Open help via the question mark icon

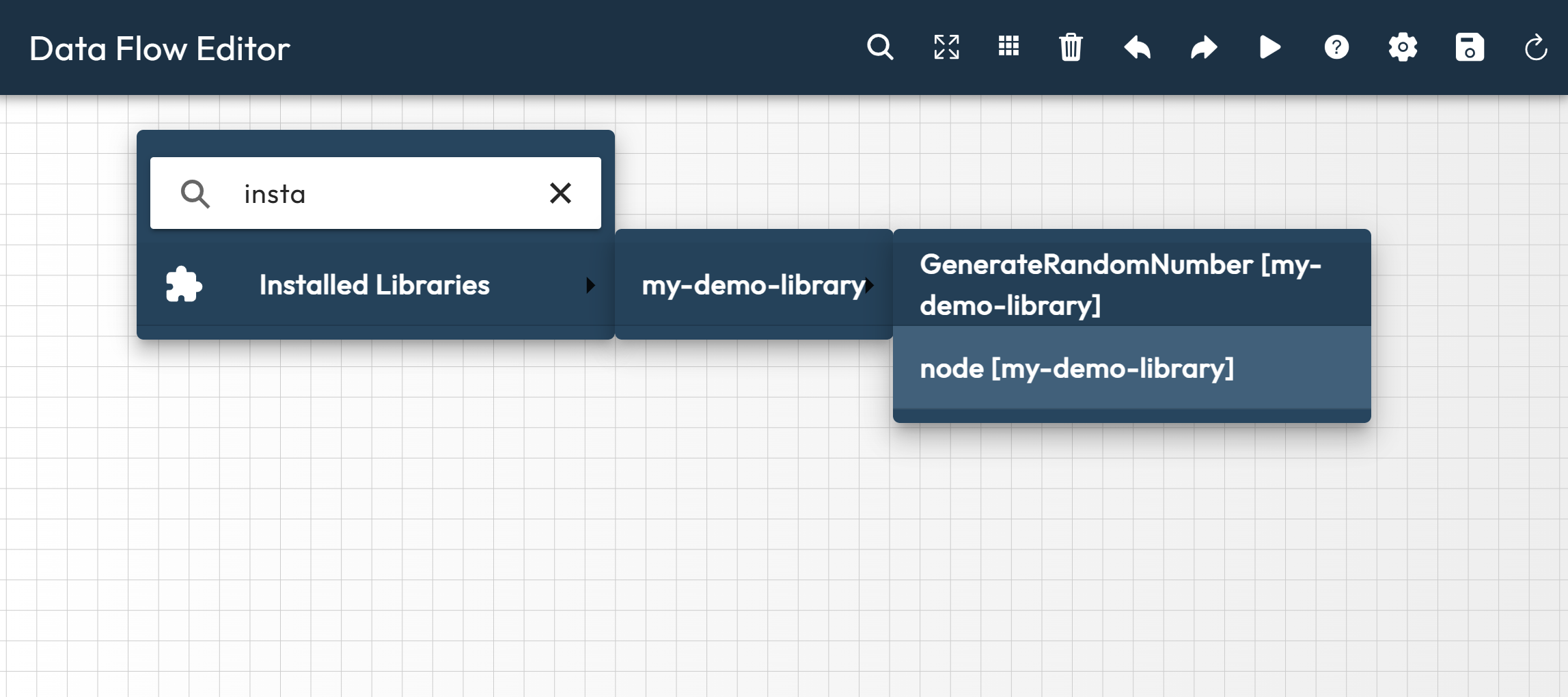[x=1336, y=48]
